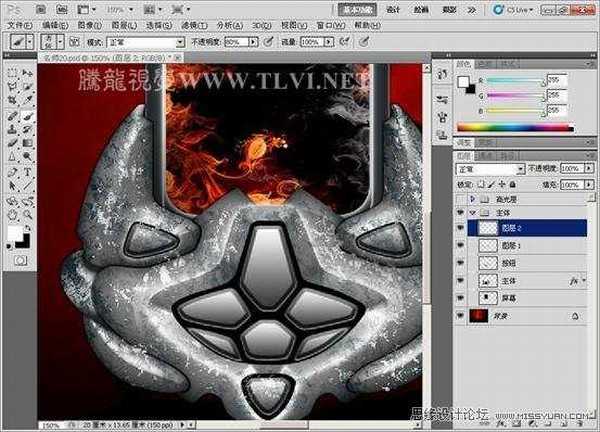Open the brush preset picker arrow
Image resolution: width=600 pixels, height=432 pixels.
point(60,42)
